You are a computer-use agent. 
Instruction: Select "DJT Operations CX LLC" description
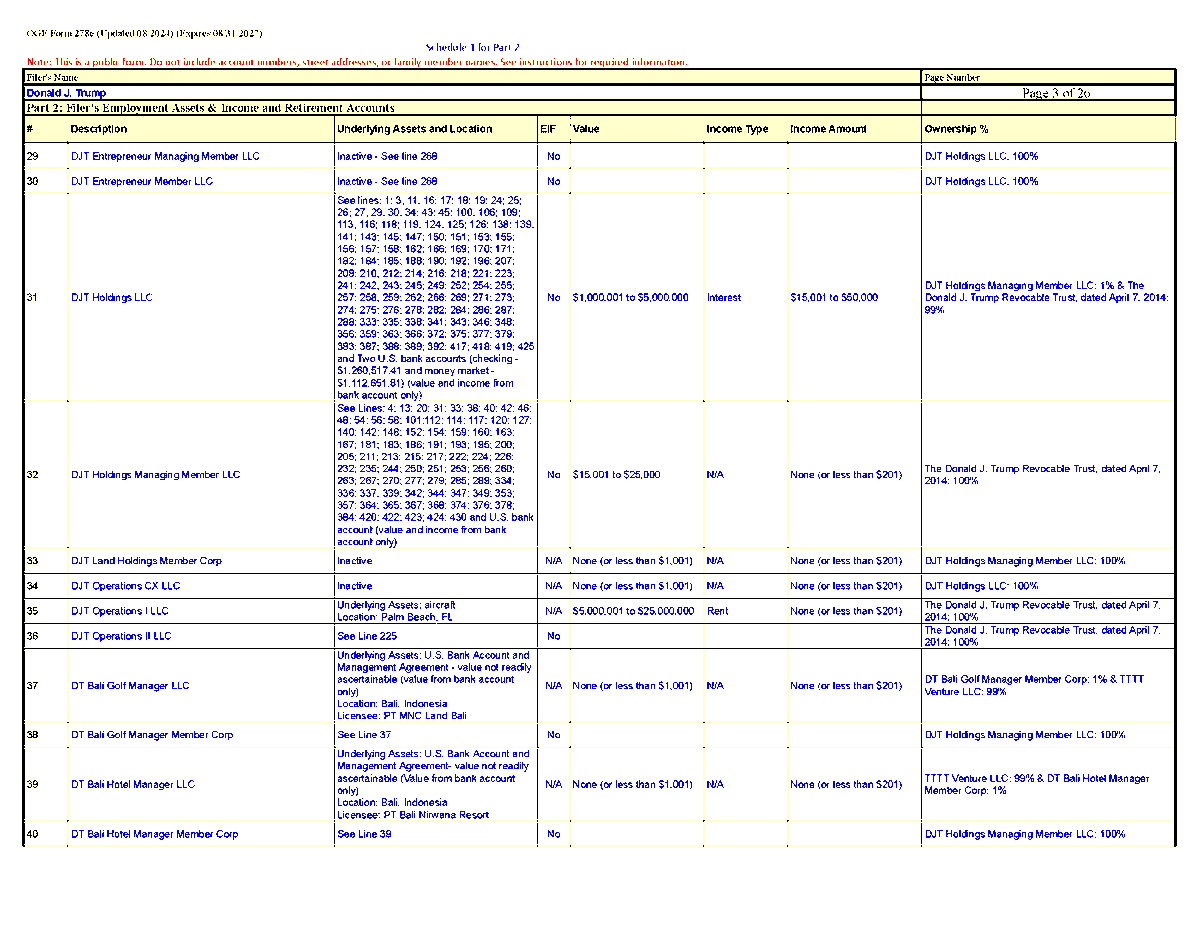125,586
